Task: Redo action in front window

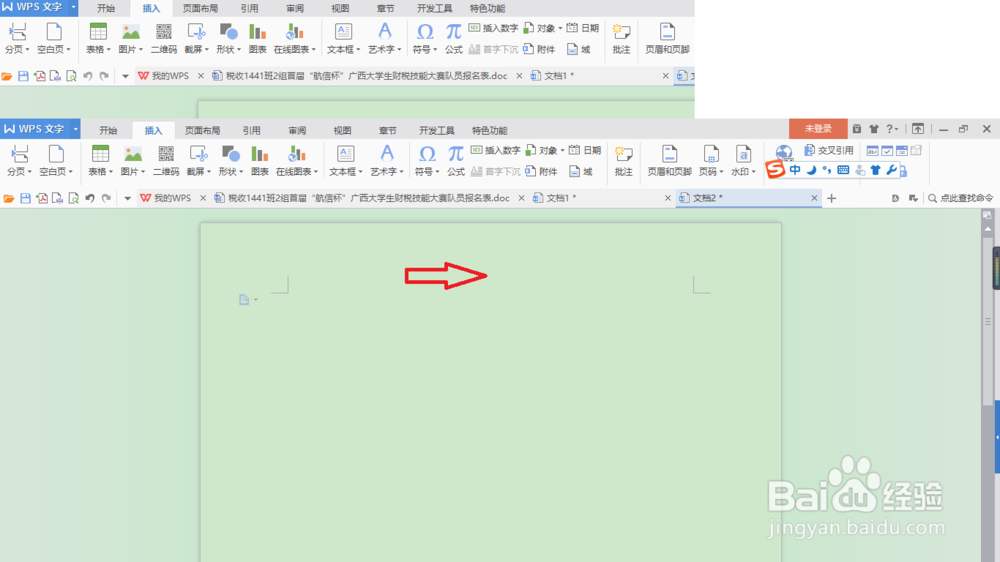Action: pos(107,198)
